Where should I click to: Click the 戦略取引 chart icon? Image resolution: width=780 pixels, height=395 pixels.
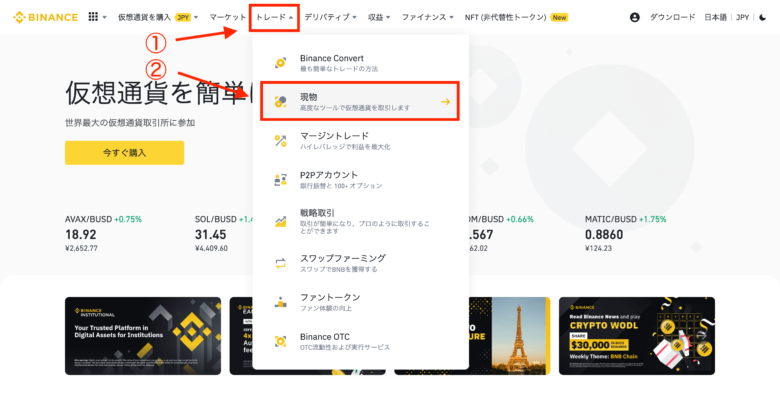(281, 221)
